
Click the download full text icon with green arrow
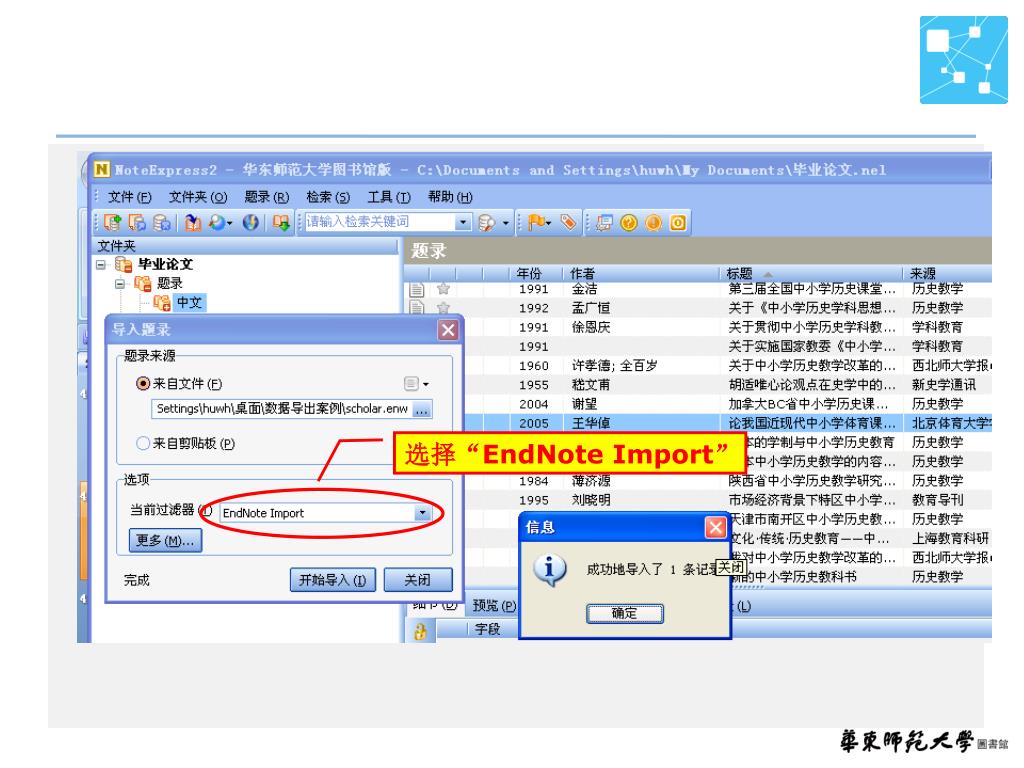click(x=281, y=223)
